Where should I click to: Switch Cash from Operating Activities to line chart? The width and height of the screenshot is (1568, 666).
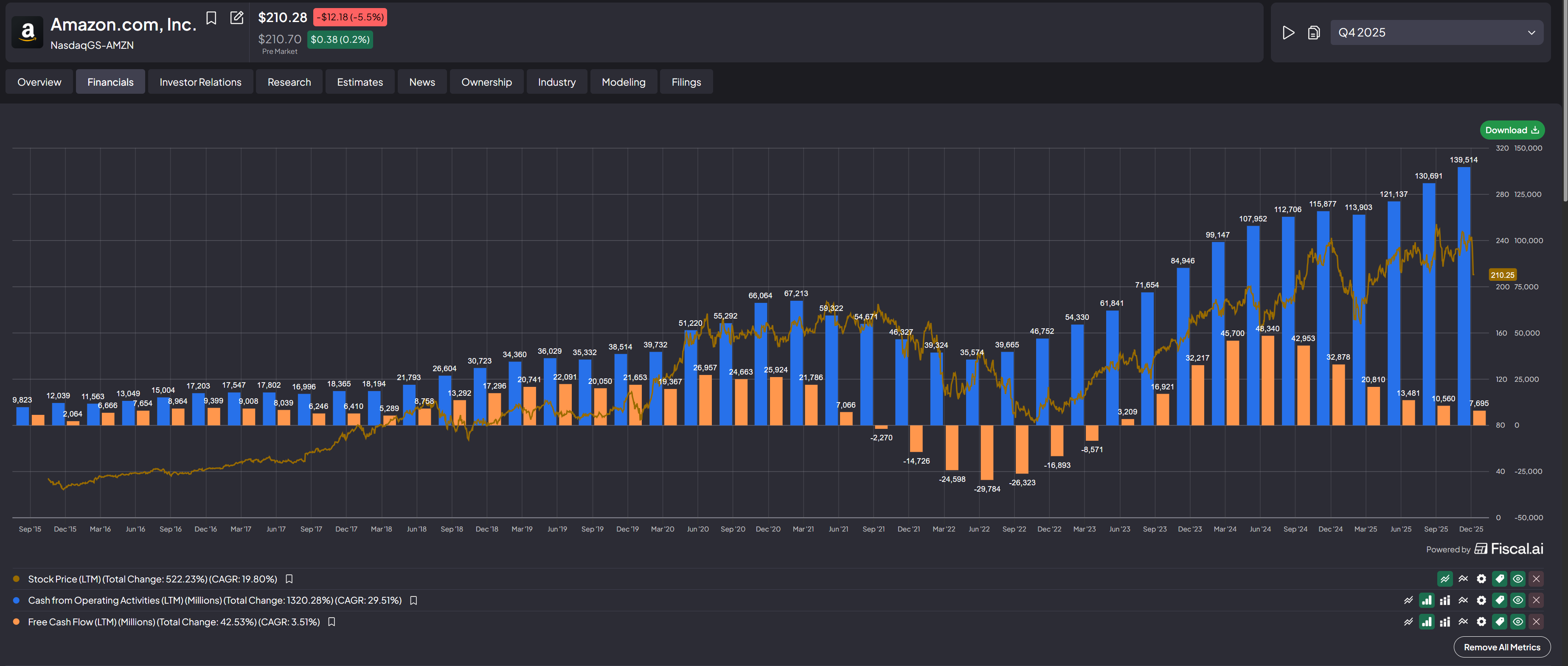[x=1408, y=600]
